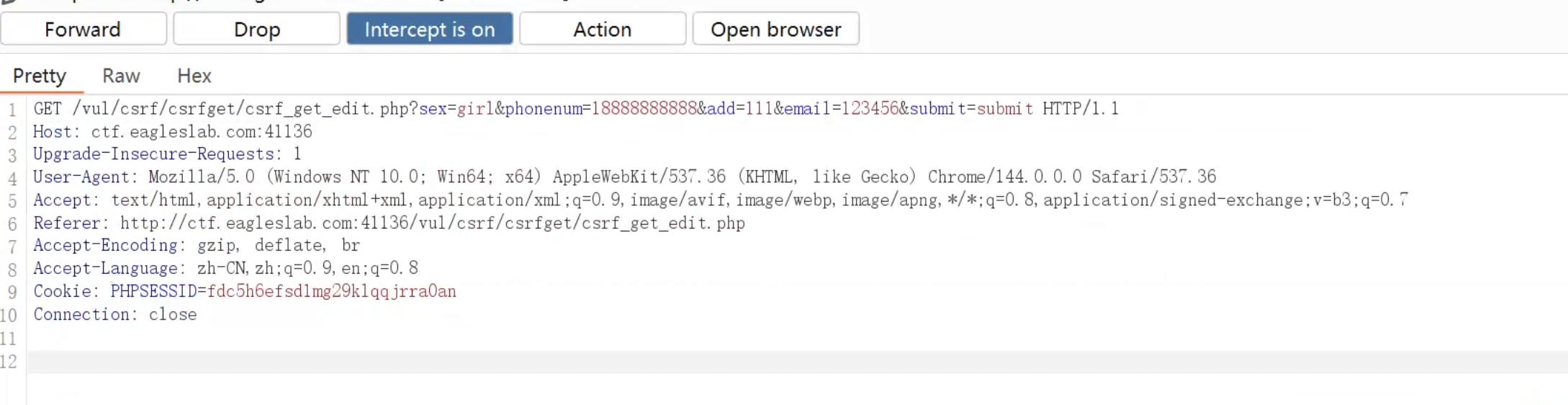Place cursor on empty line 12
1568x405 pixels.
pyautogui.click(x=432, y=362)
